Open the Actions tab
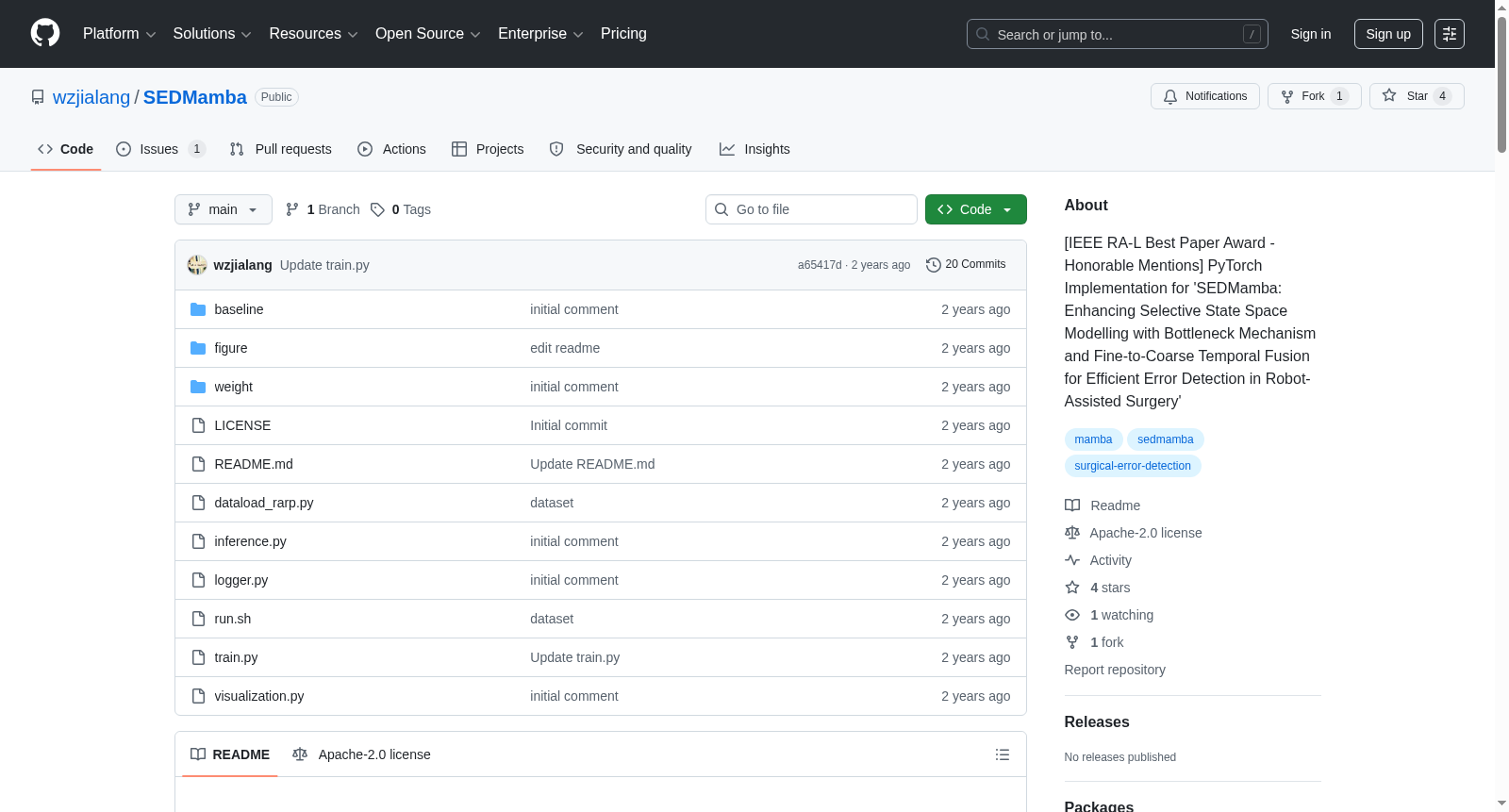Screen dimensions: 1509x812 point(392,149)
